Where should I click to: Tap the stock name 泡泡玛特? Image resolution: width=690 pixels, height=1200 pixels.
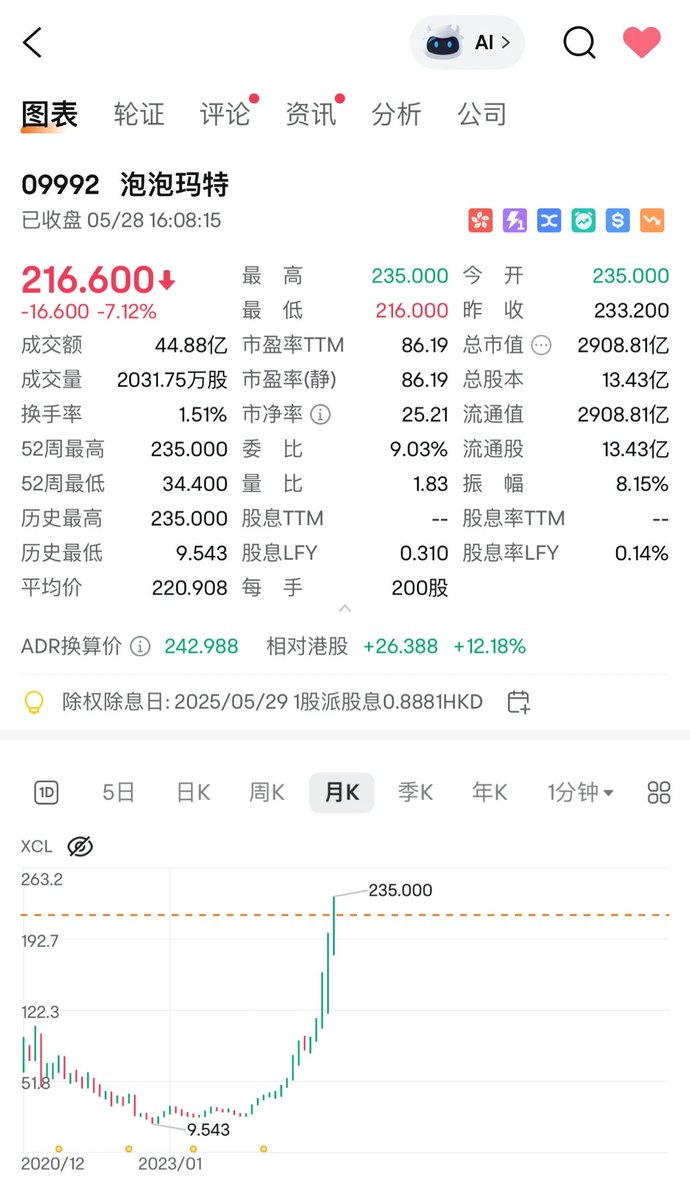click(174, 184)
